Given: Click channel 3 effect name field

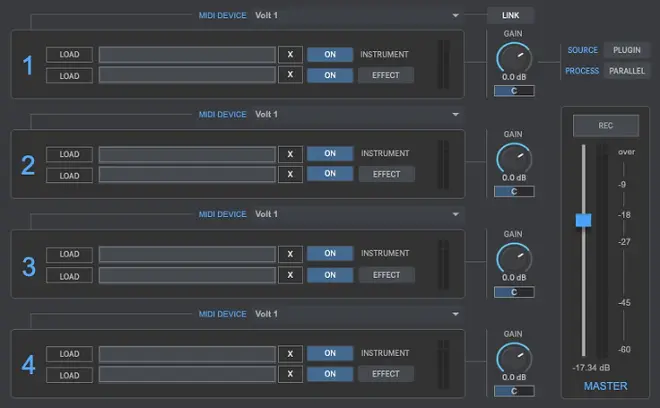Looking at the screenshot, I should click(x=187, y=275).
